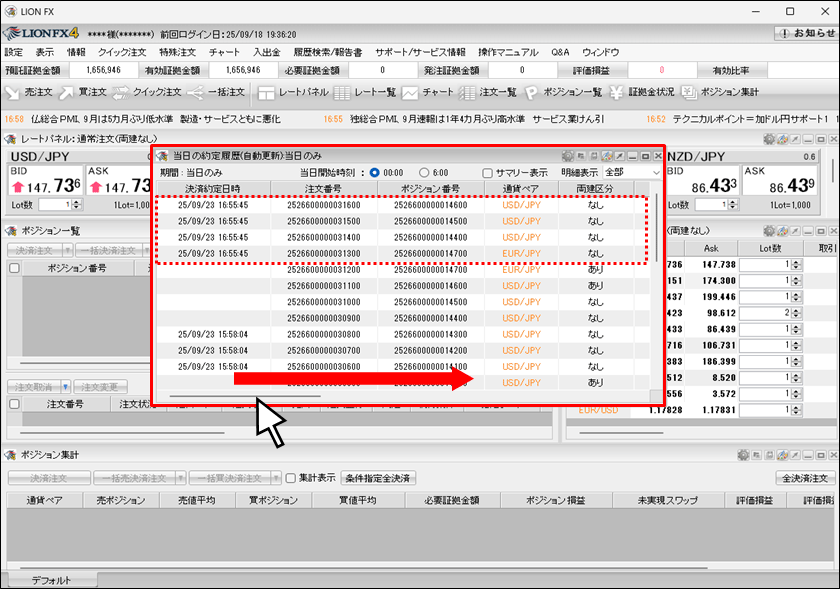840x589 pixels.
Task: Select the 00:00 start time radio button
Action: (375, 172)
